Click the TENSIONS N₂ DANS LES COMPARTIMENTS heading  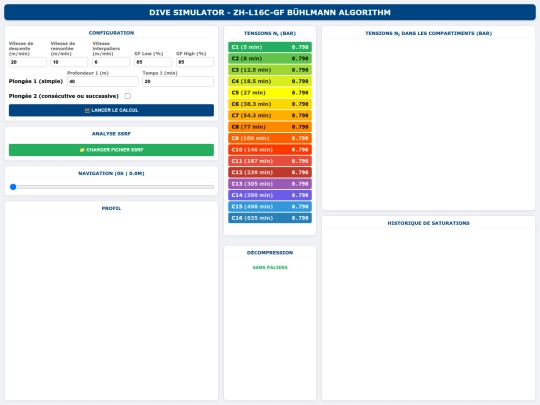tap(428, 33)
